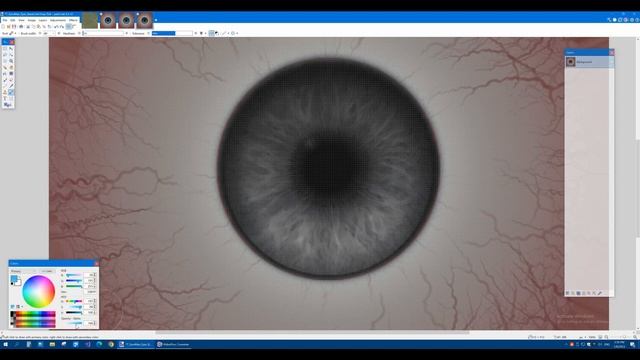Viewport: 640px width, 360px height.
Task: Open the View menu
Action: pos(22,20)
